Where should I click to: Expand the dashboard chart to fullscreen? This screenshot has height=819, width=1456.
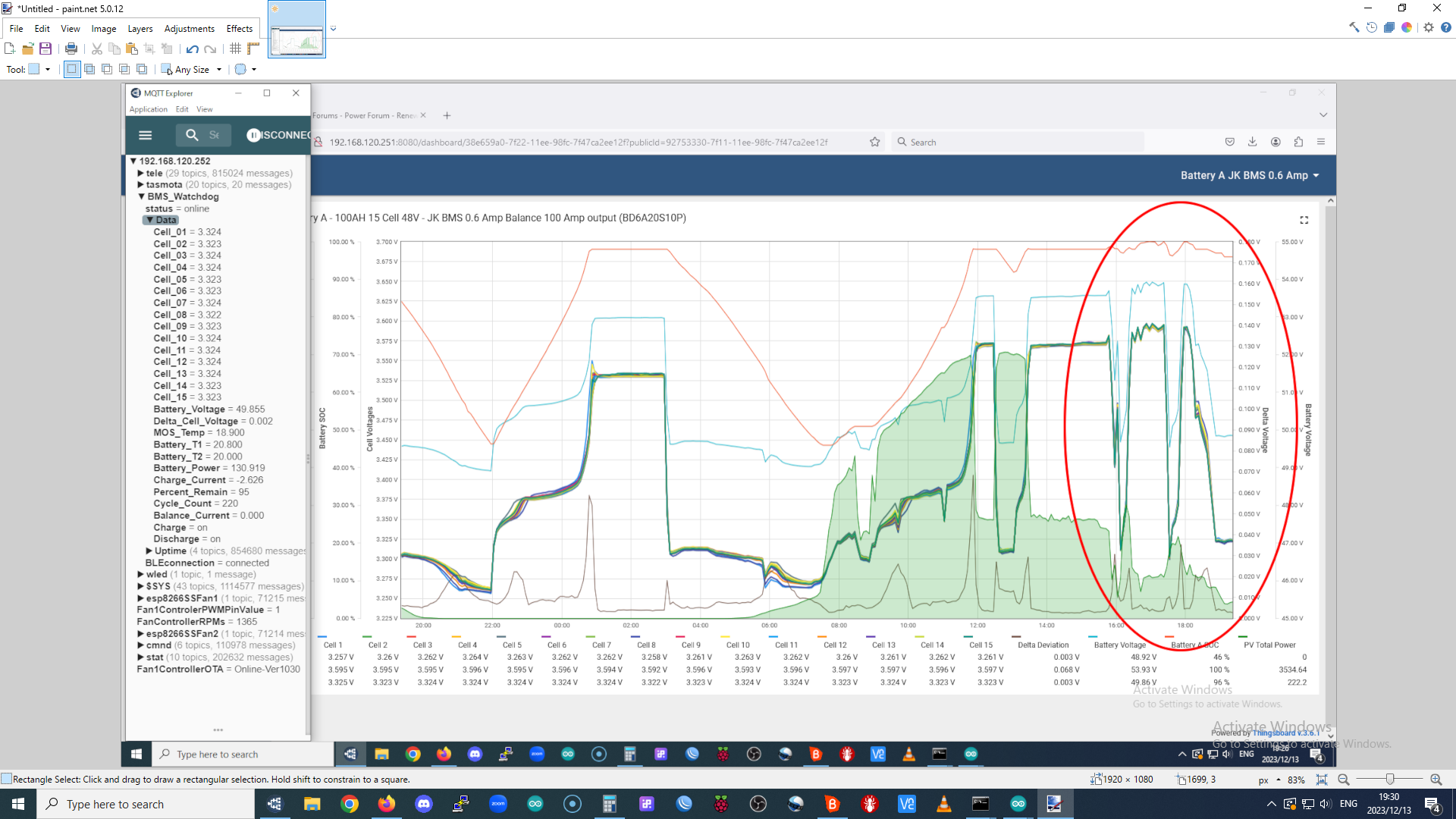(1304, 220)
